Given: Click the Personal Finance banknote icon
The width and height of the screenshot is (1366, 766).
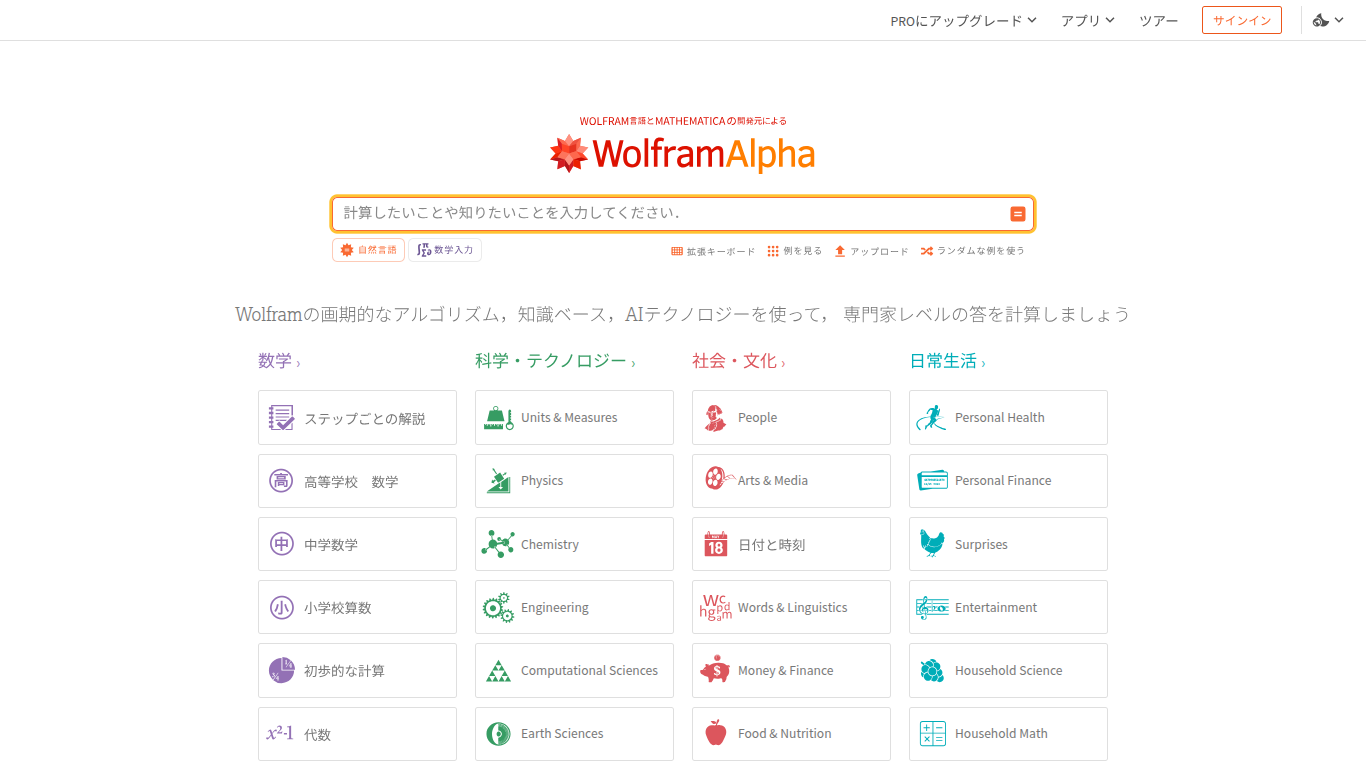Looking at the screenshot, I should 932,480.
